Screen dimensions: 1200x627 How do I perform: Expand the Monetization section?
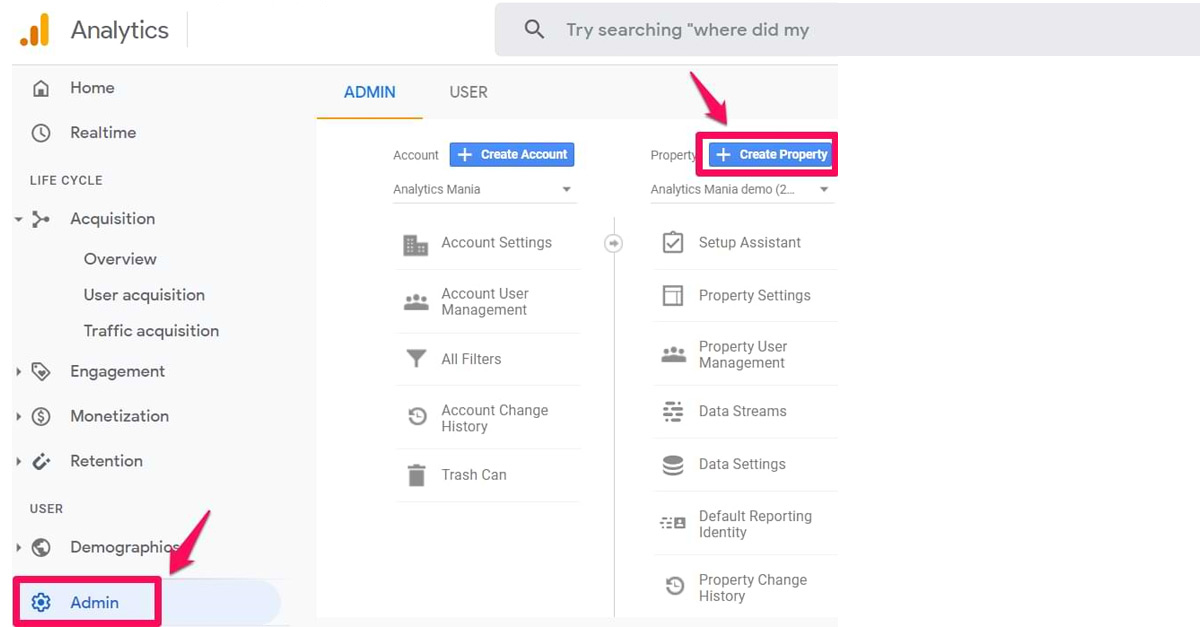coord(19,417)
